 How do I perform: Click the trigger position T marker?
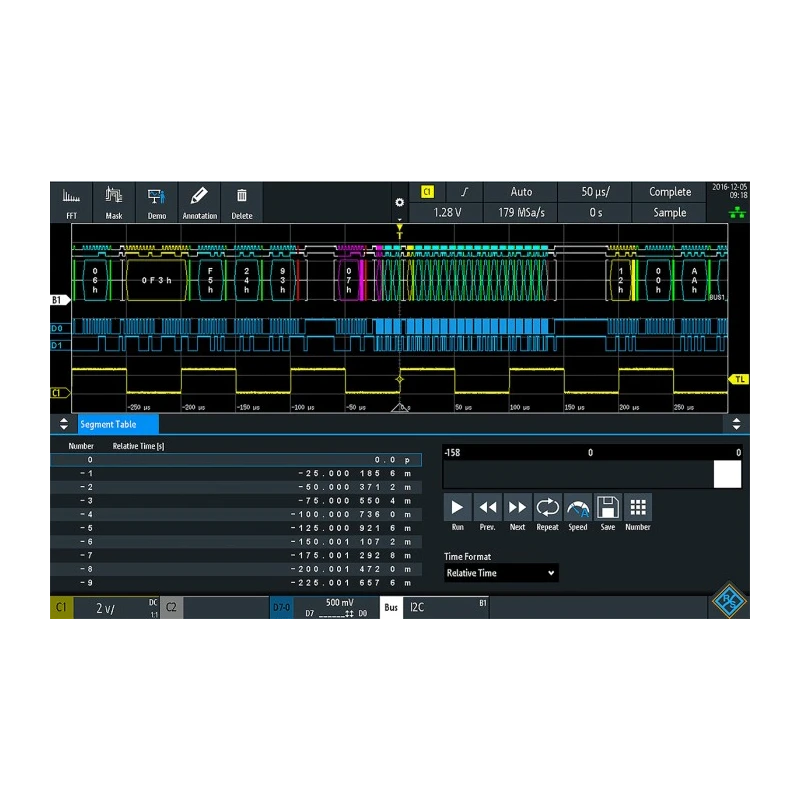399,232
